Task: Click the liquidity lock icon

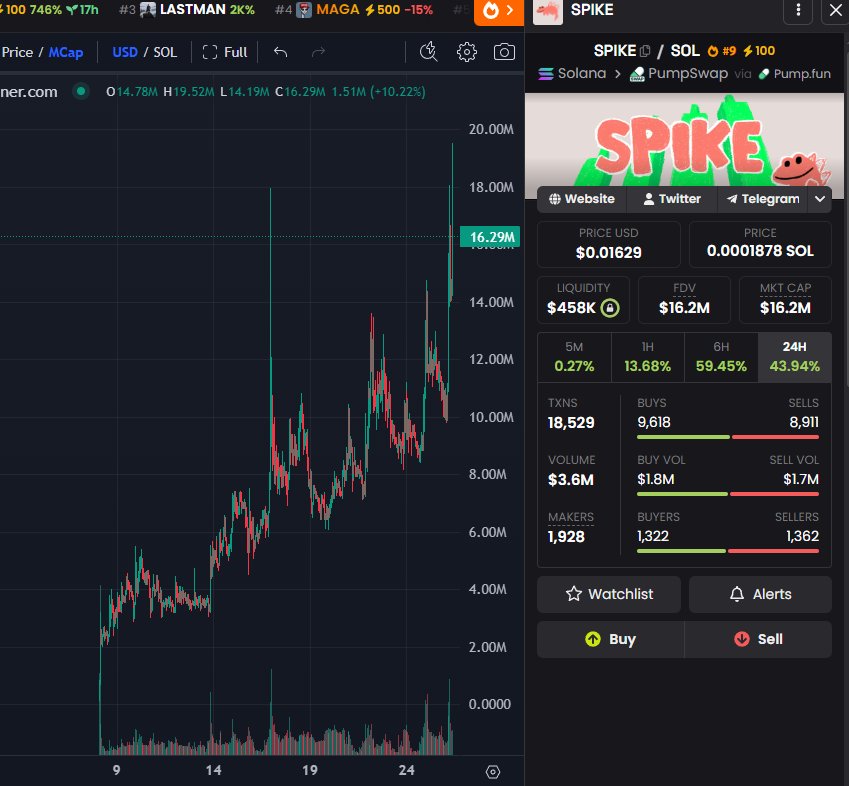Action: click(610, 308)
